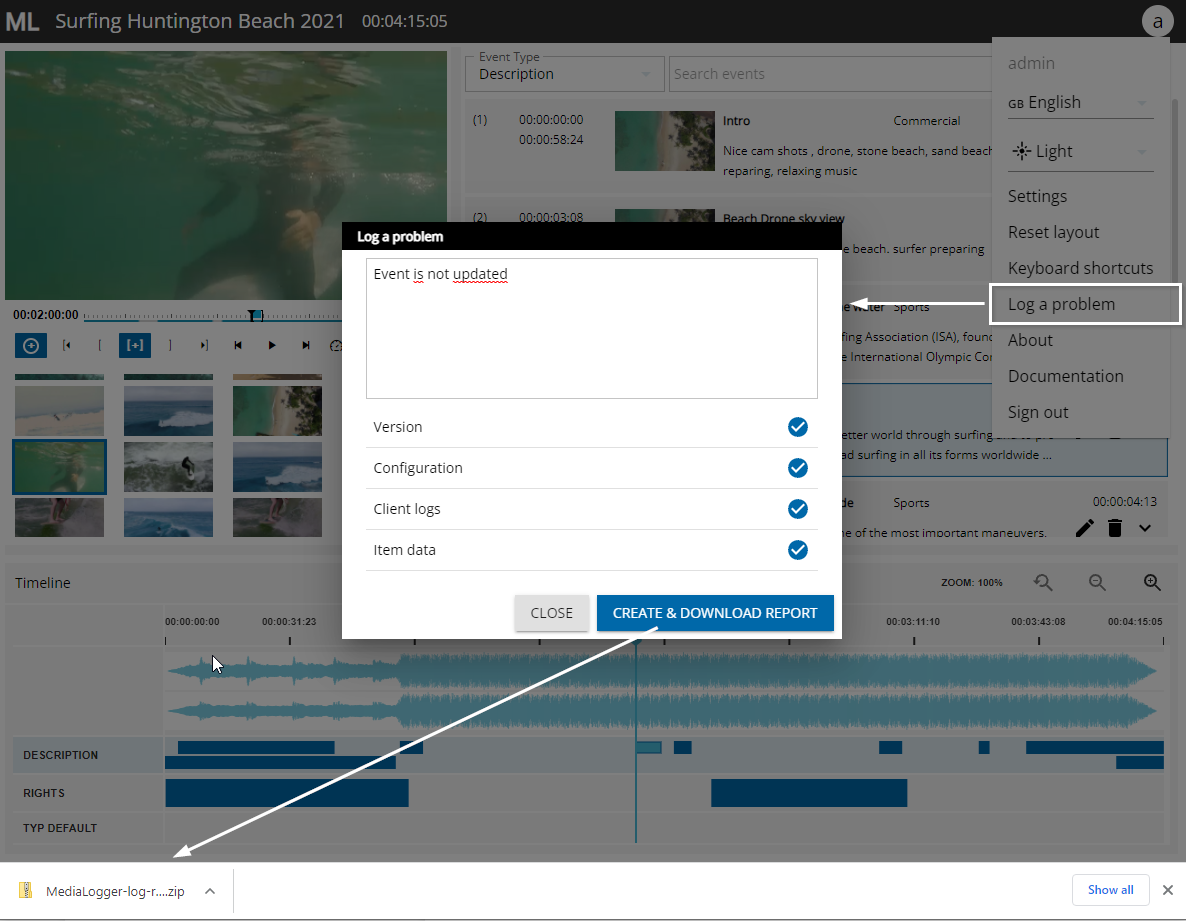
Task: Choose Log a problem menu item
Action: [1061, 304]
